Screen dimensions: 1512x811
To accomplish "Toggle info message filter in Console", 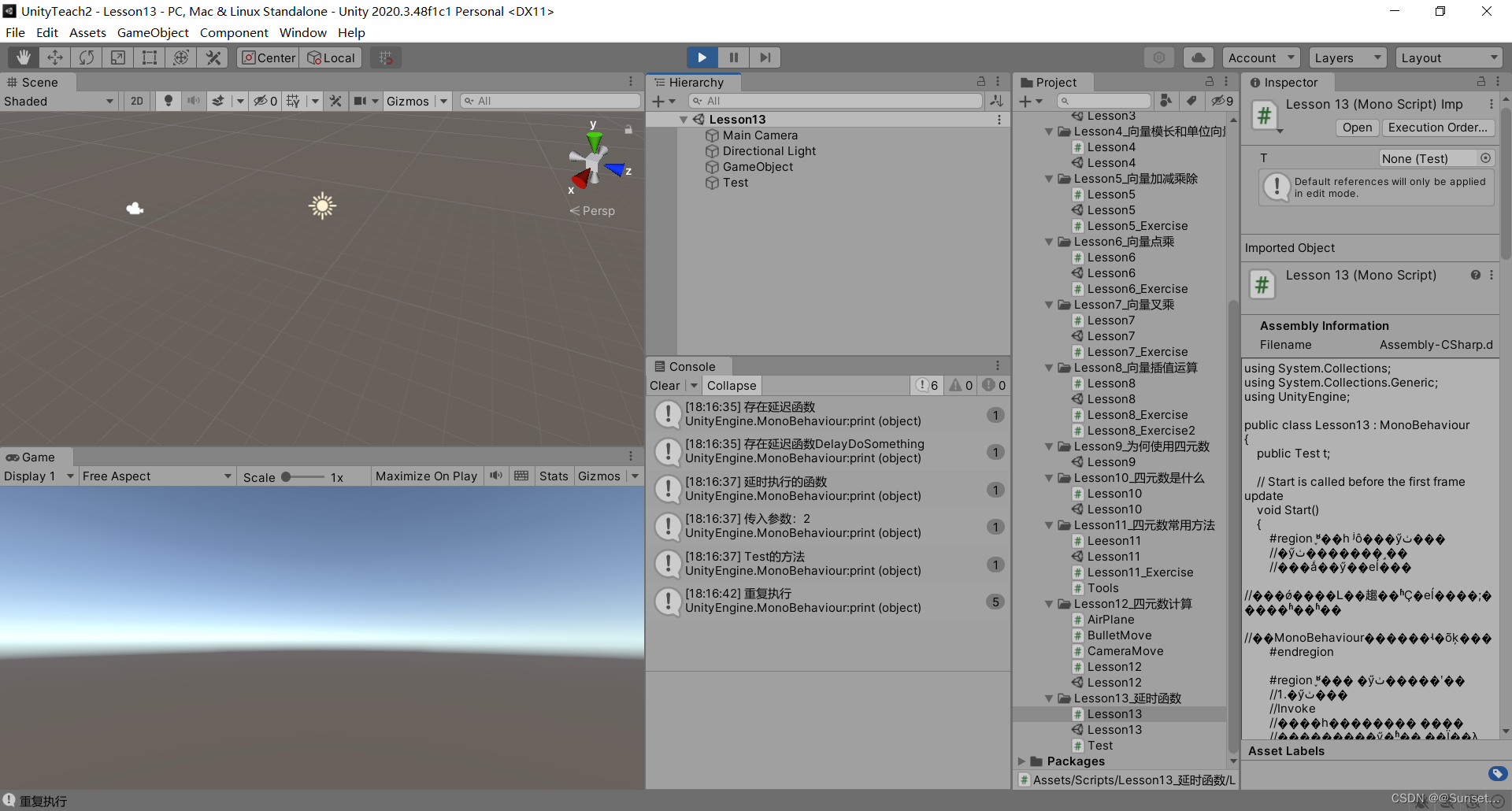I will 927,385.
